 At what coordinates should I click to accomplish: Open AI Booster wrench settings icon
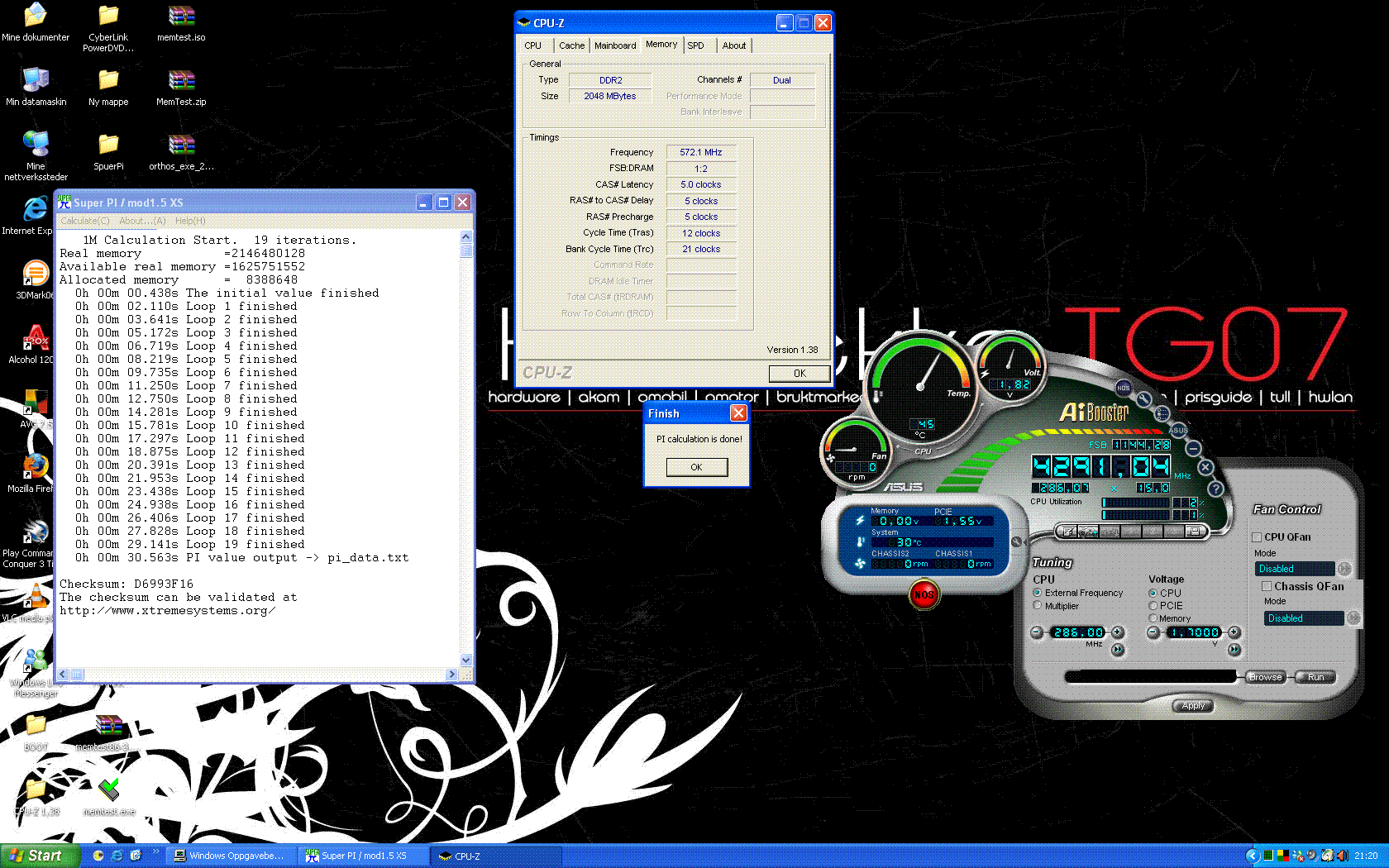[1143, 400]
